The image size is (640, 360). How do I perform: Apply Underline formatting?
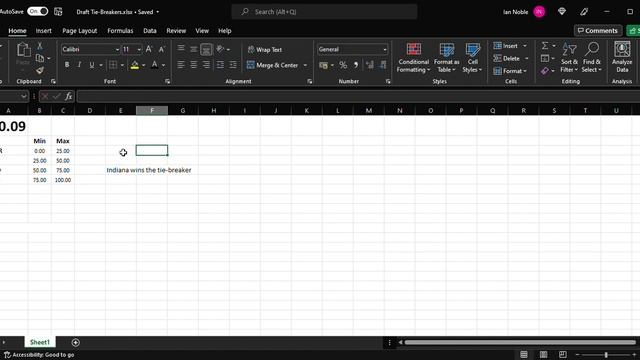click(x=92, y=65)
